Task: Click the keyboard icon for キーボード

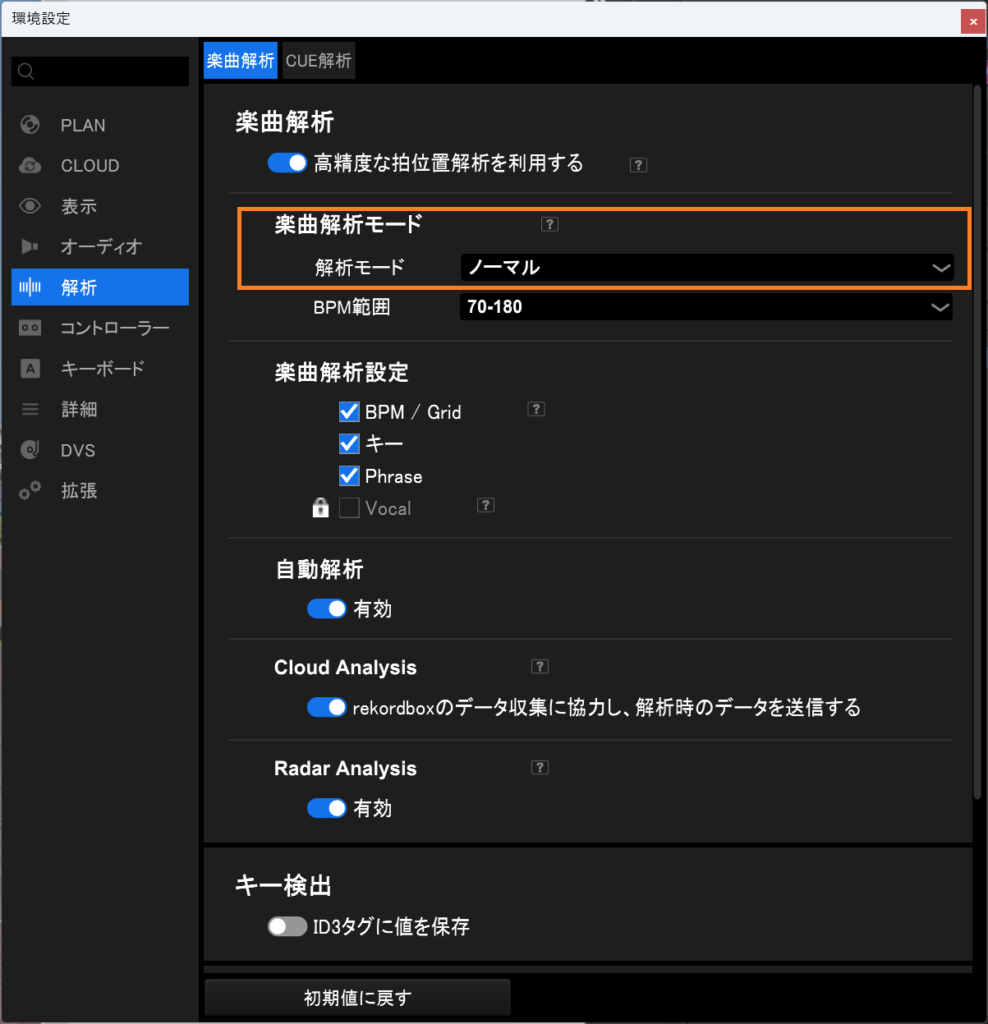Action: (30, 369)
